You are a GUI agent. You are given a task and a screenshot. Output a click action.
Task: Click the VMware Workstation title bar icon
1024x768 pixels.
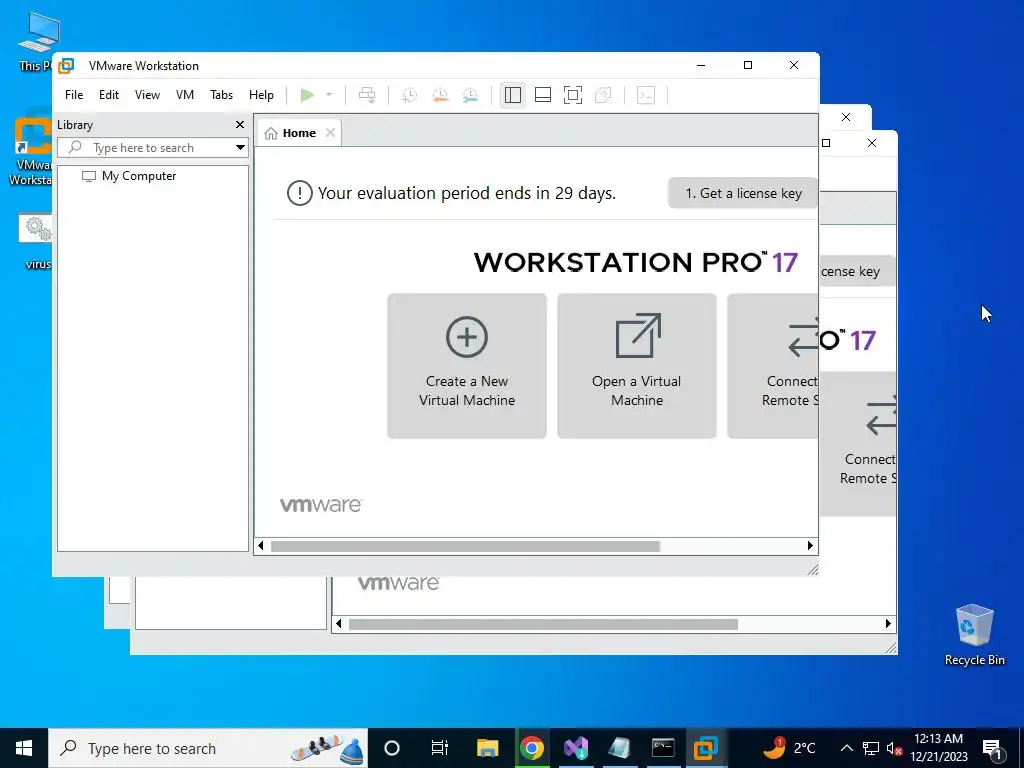click(66, 65)
